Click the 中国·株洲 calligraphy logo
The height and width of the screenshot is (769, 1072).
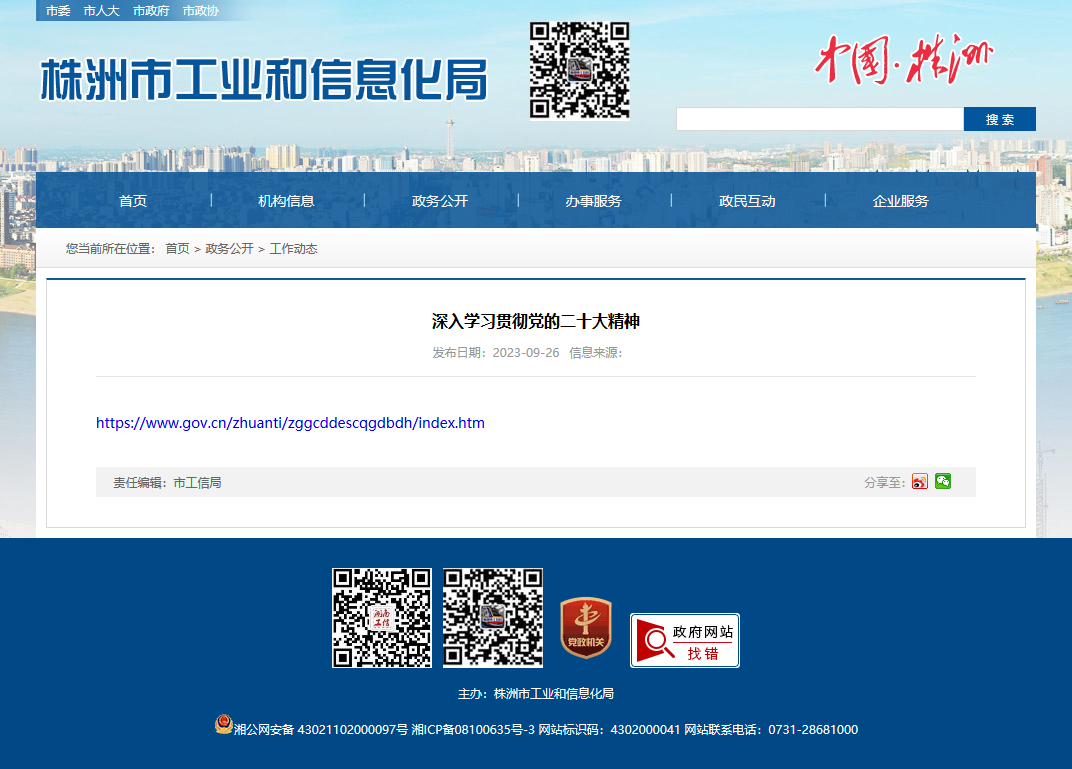[903, 59]
